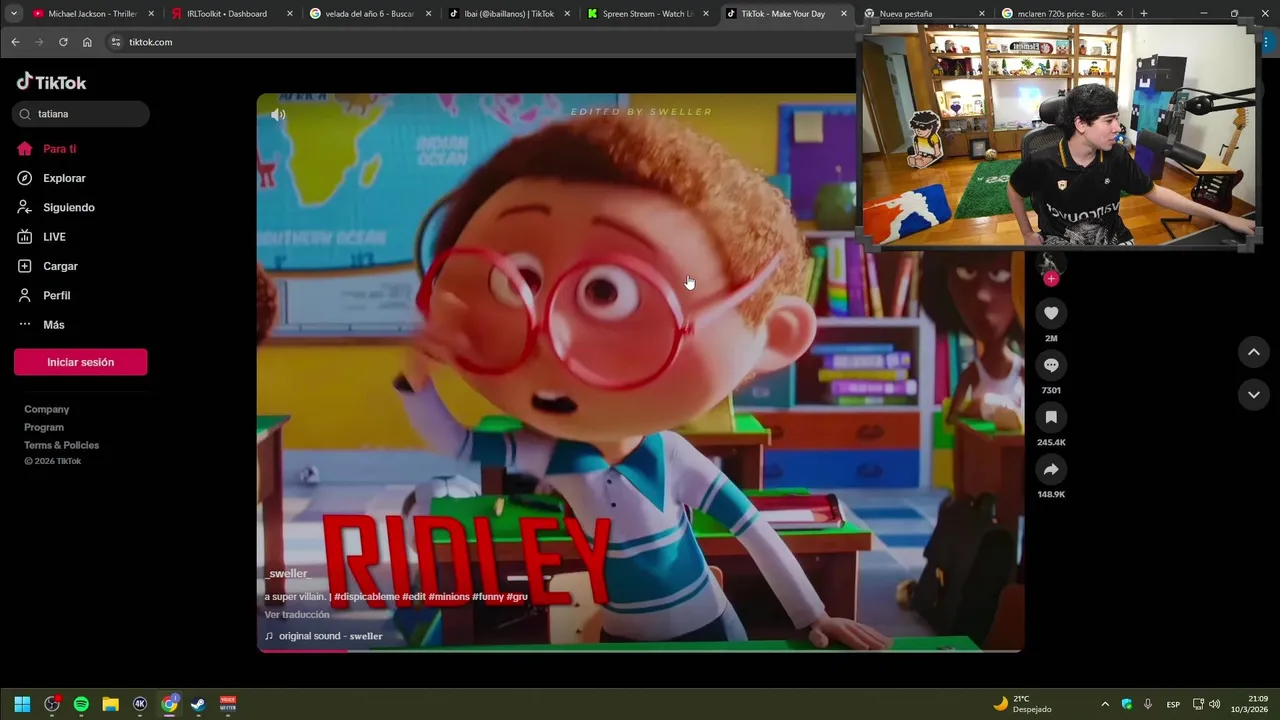Screen dimensions: 1280x720
Task: Click Ver traducción under the caption
Action: pyautogui.click(x=297, y=615)
